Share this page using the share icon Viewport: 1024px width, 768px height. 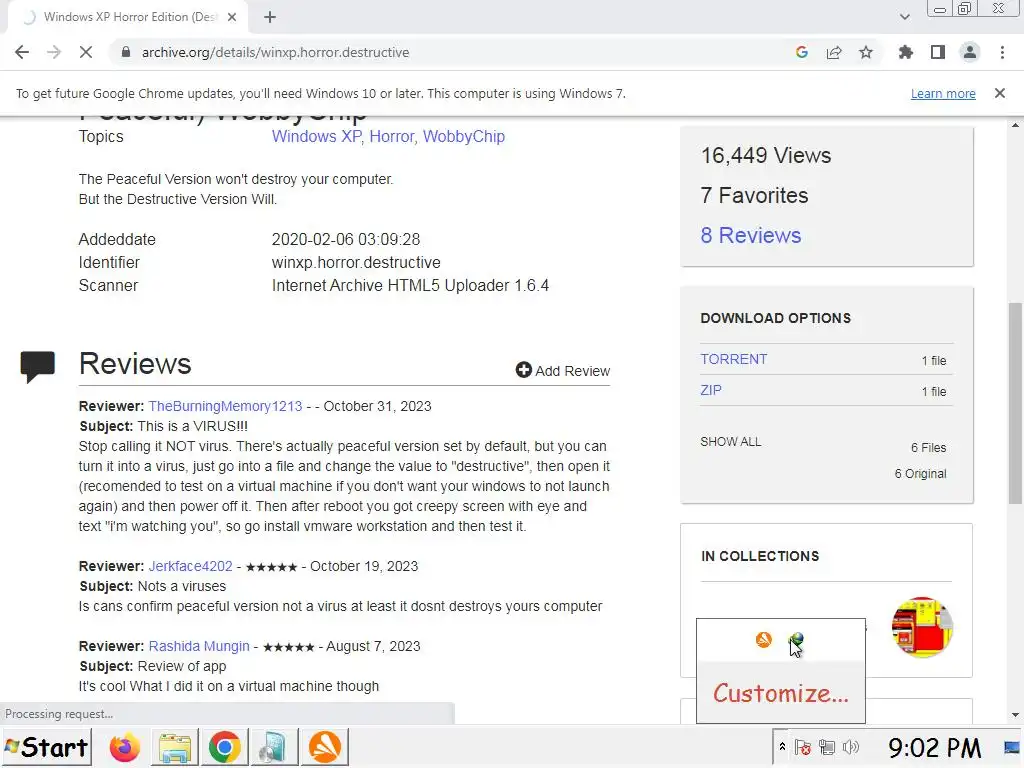pos(834,52)
